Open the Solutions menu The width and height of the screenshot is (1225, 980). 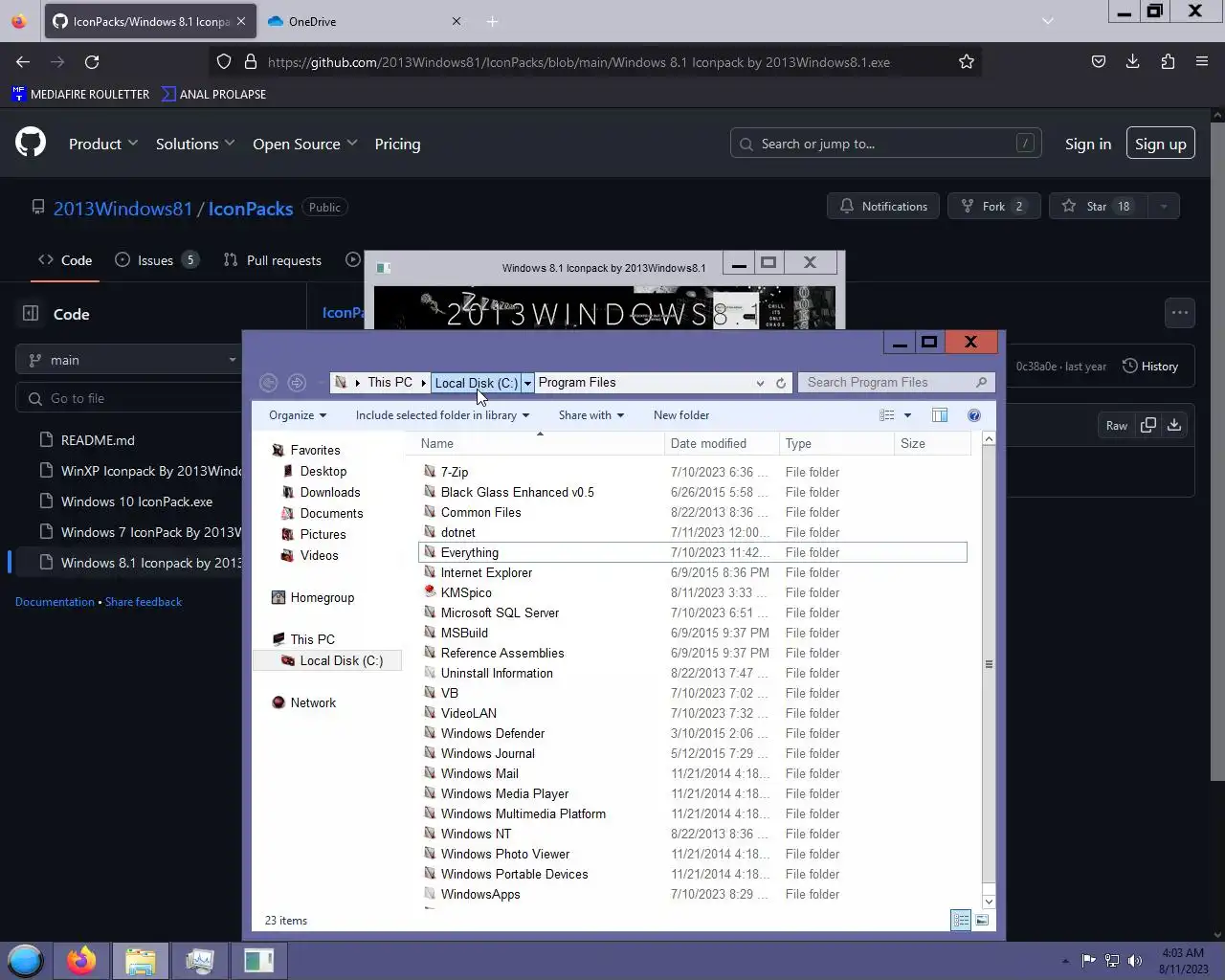click(x=195, y=144)
